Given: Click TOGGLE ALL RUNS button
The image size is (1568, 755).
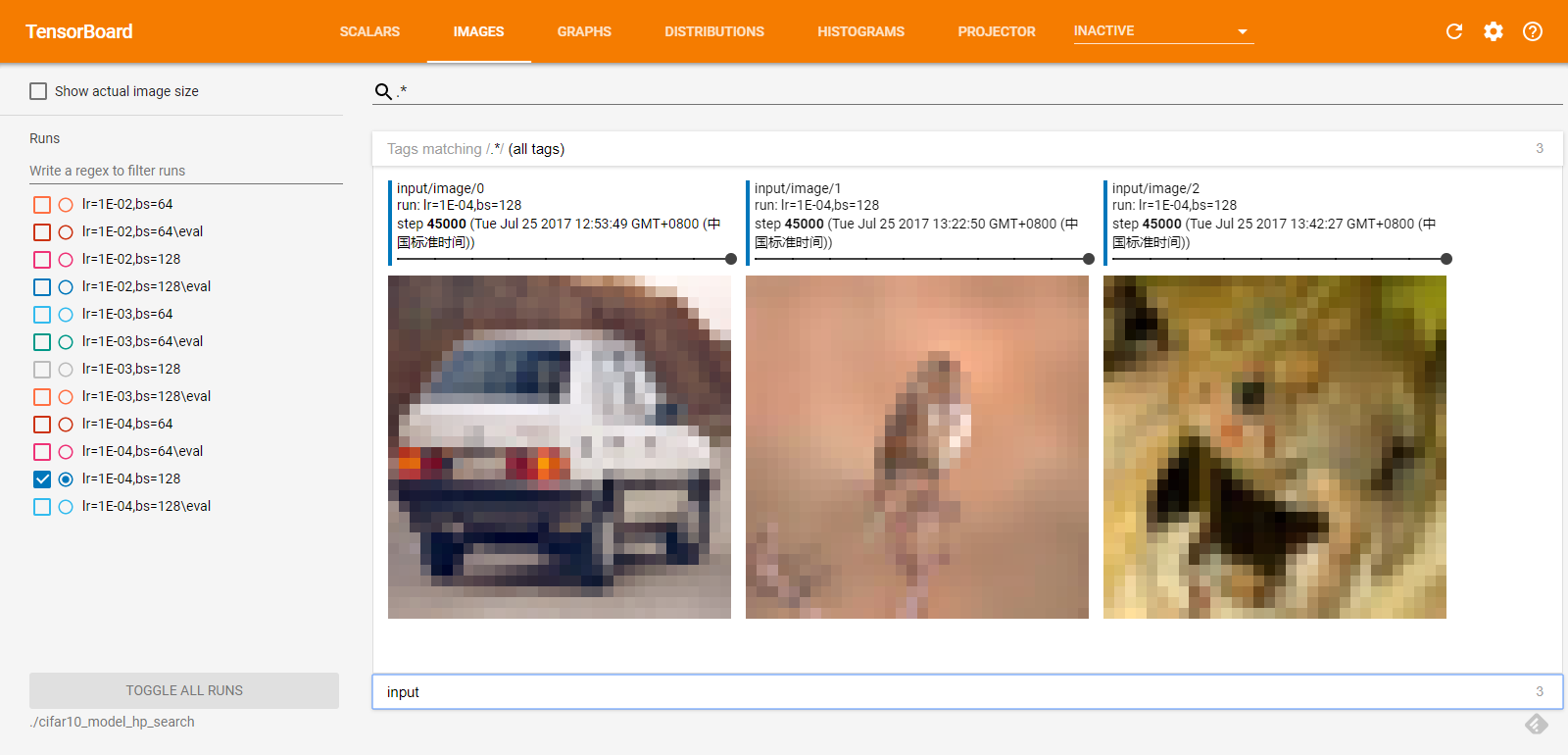Looking at the screenshot, I should [x=184, y=690].
